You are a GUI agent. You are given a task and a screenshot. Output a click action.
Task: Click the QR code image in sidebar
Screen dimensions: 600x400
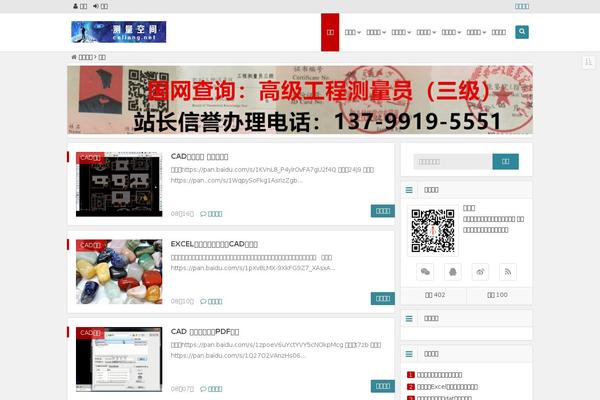click(x=433, y=231)
